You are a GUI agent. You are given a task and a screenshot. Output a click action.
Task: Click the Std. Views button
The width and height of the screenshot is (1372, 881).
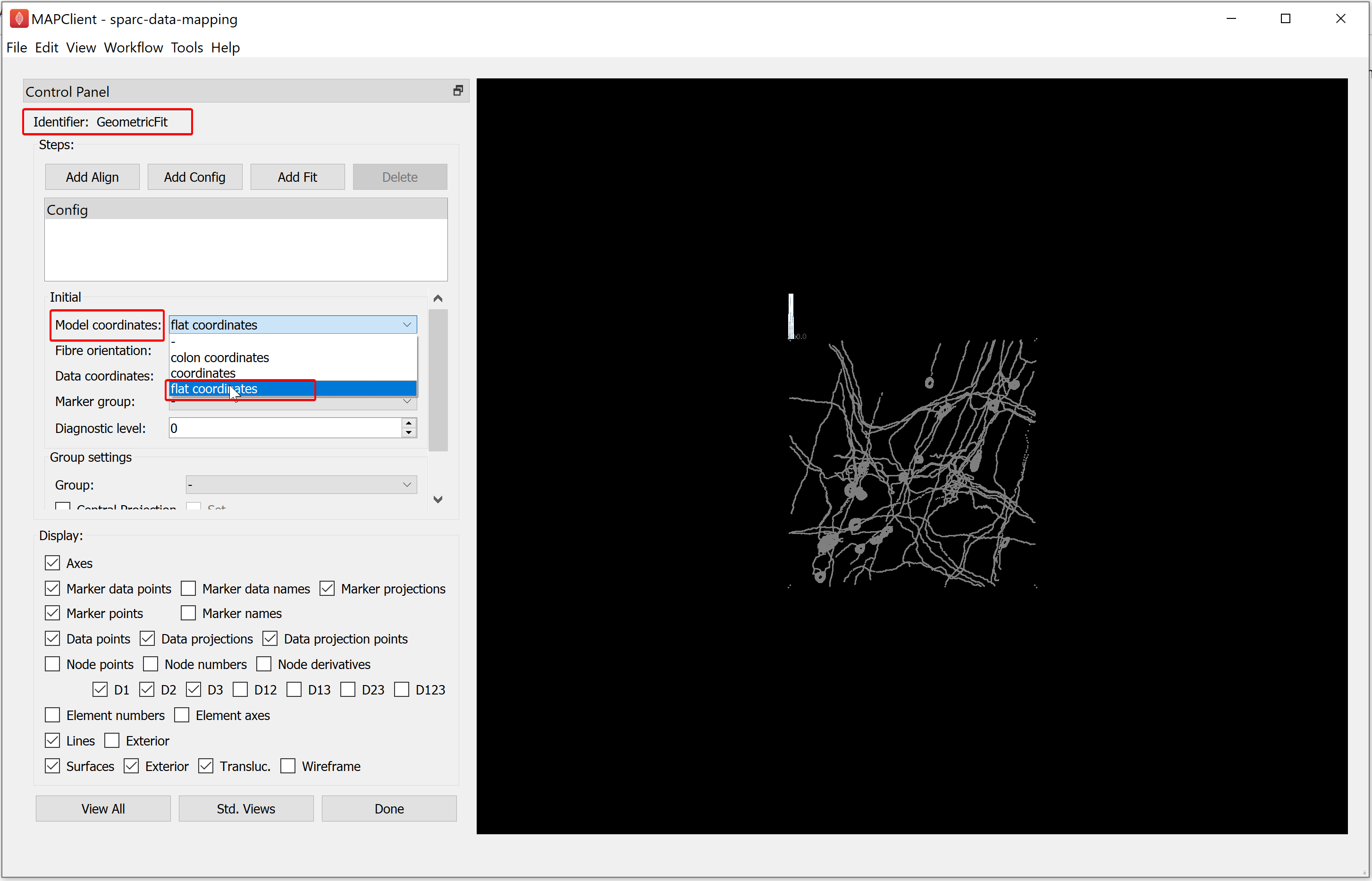pyautogui.click(x=247, y=810)
